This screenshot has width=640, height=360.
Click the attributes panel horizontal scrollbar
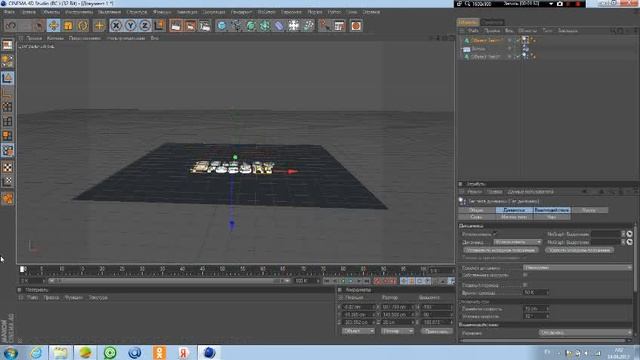click(x=543, y=340)
